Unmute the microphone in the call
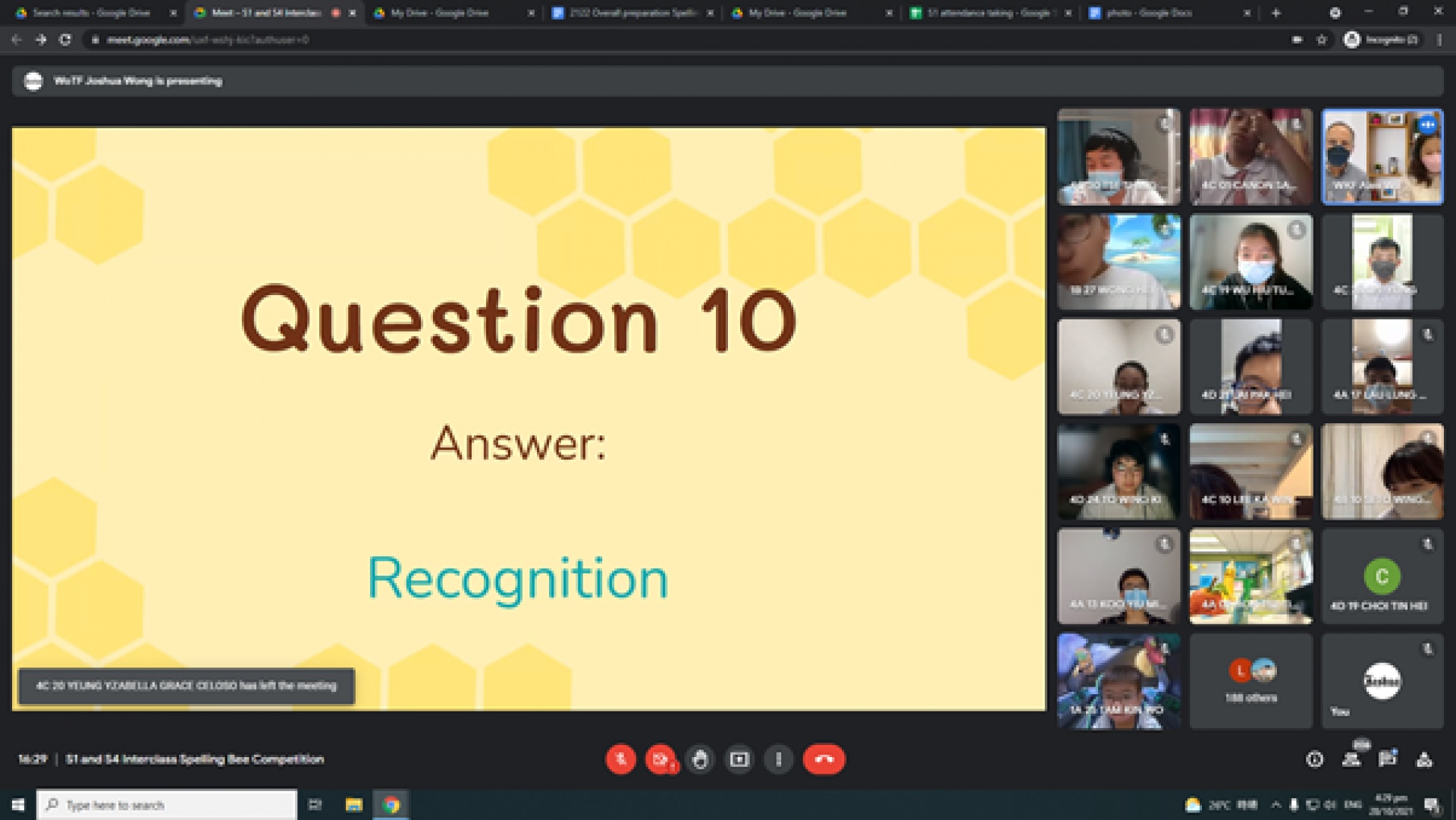The width and height of the screenshot is (1456, 820). pyautogui.click(x=620, y=759)
